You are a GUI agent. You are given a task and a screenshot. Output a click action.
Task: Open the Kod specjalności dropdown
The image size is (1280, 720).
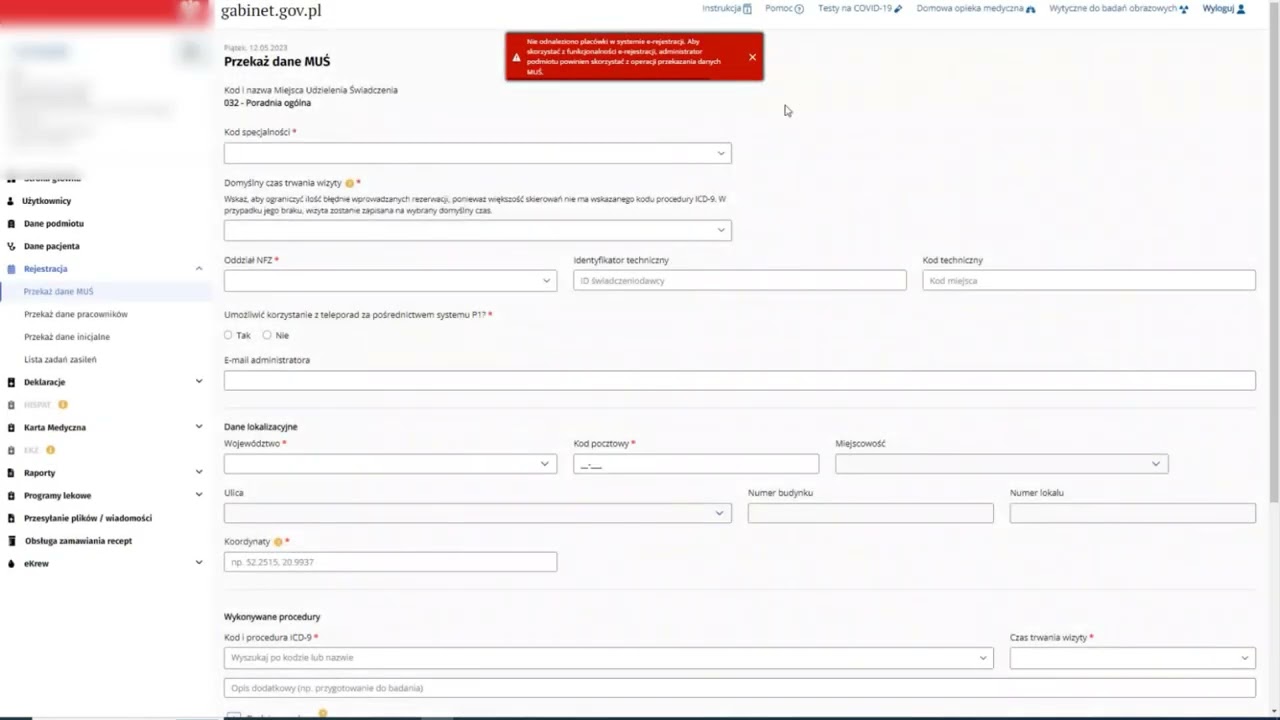tap(478, 153)
